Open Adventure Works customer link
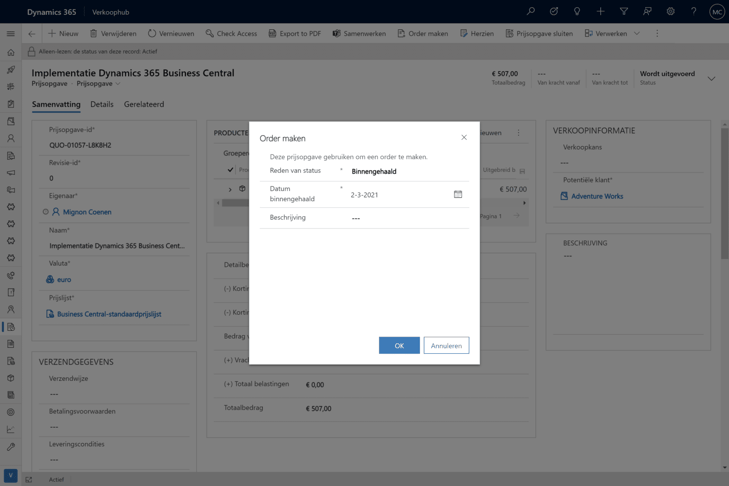The width and height of the screenshot is (729, 486). 597,196
